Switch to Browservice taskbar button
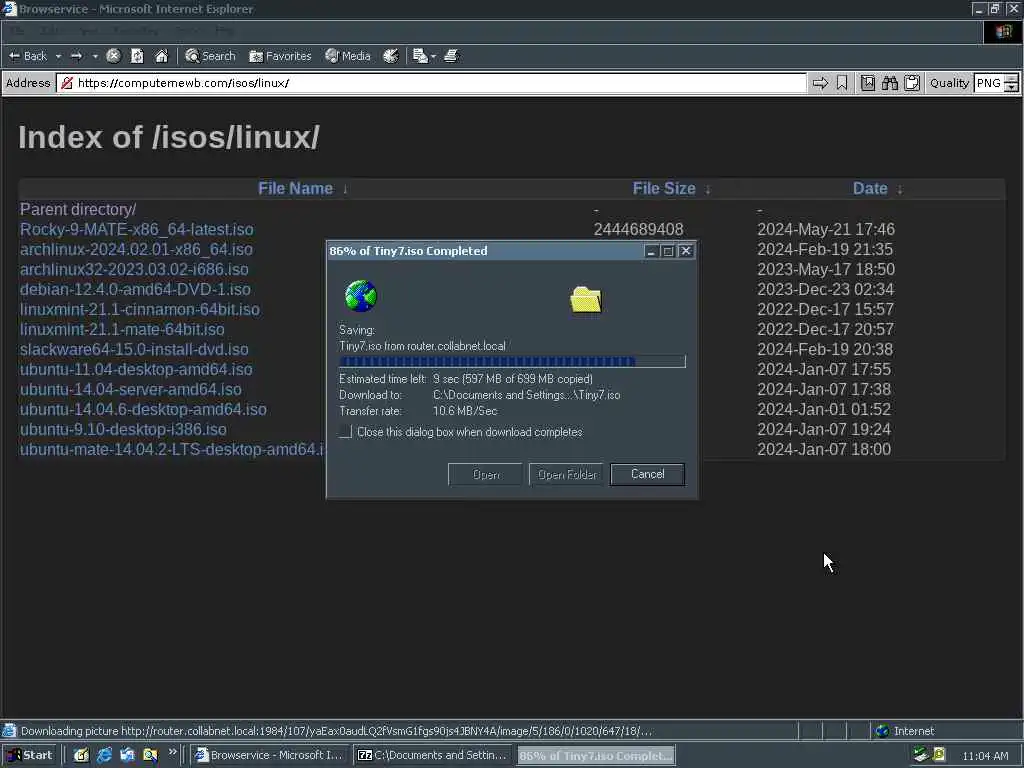Image resolution: width=1024 pixels, height=768 pixels. (269, 755)
